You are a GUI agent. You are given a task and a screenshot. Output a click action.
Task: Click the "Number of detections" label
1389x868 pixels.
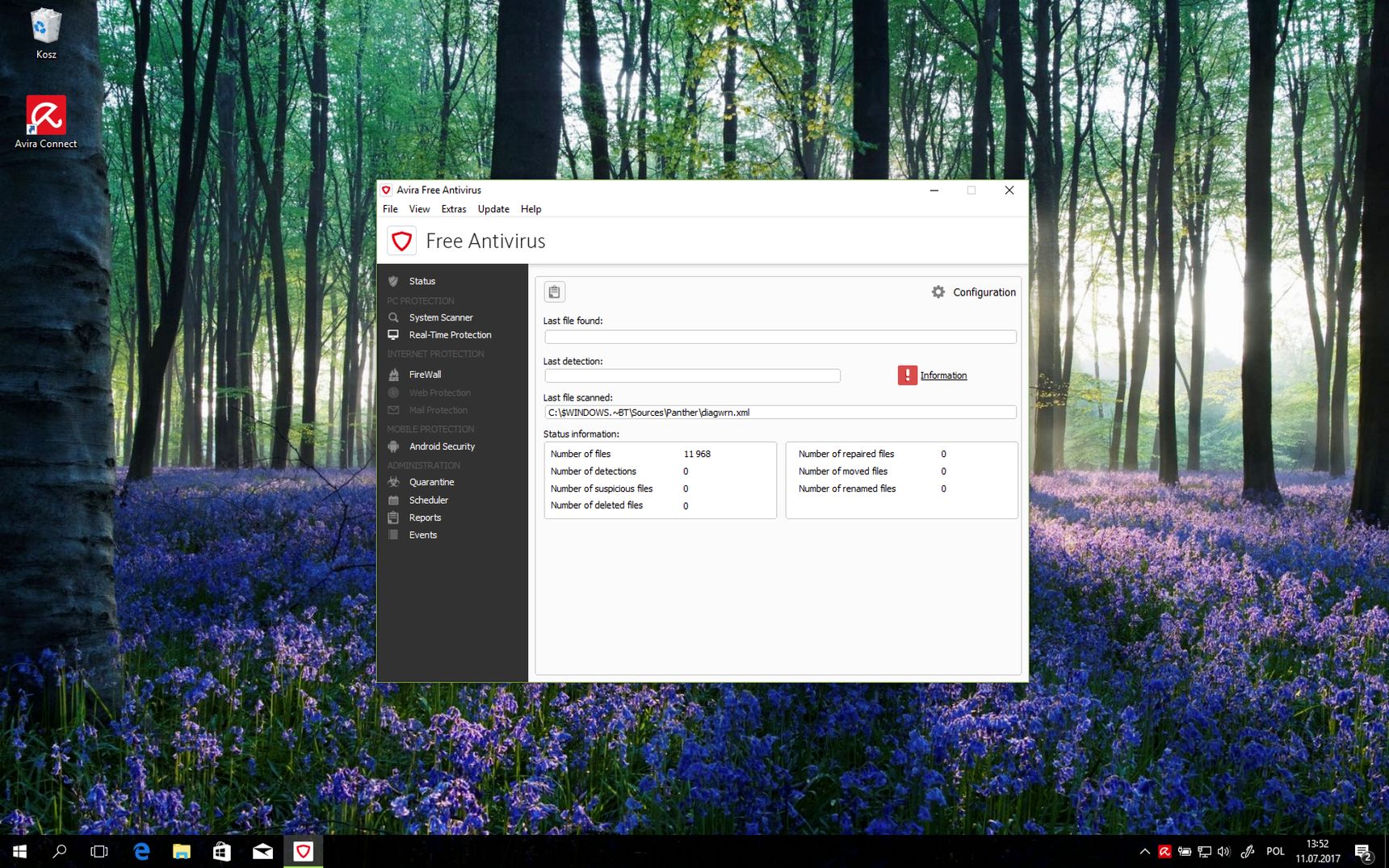[594, 472]
